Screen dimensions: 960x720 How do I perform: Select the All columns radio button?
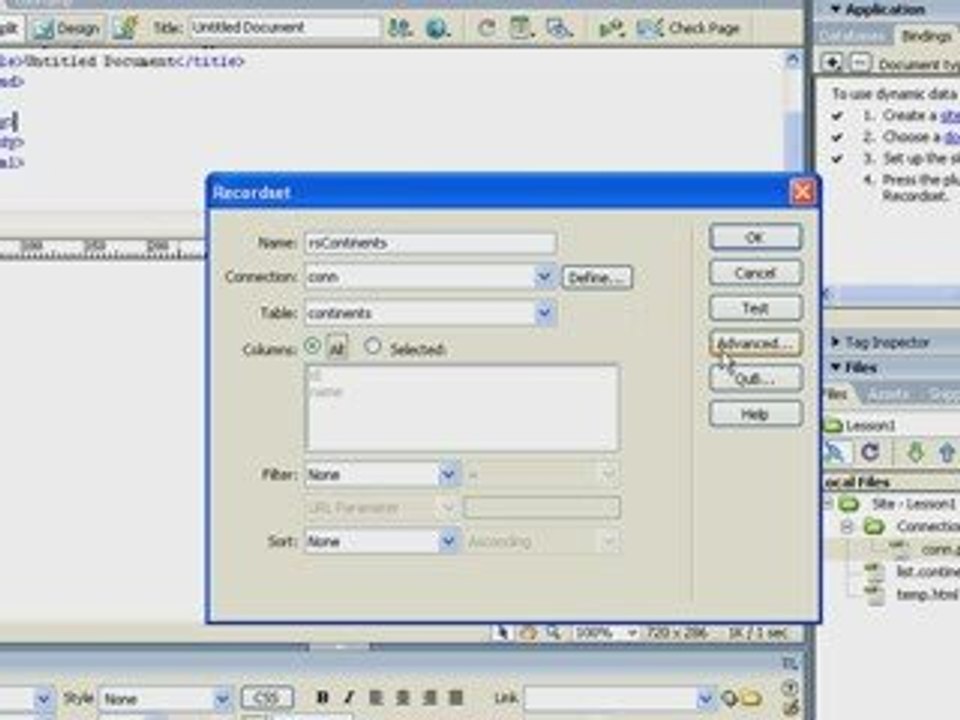[x=312, y=347]
